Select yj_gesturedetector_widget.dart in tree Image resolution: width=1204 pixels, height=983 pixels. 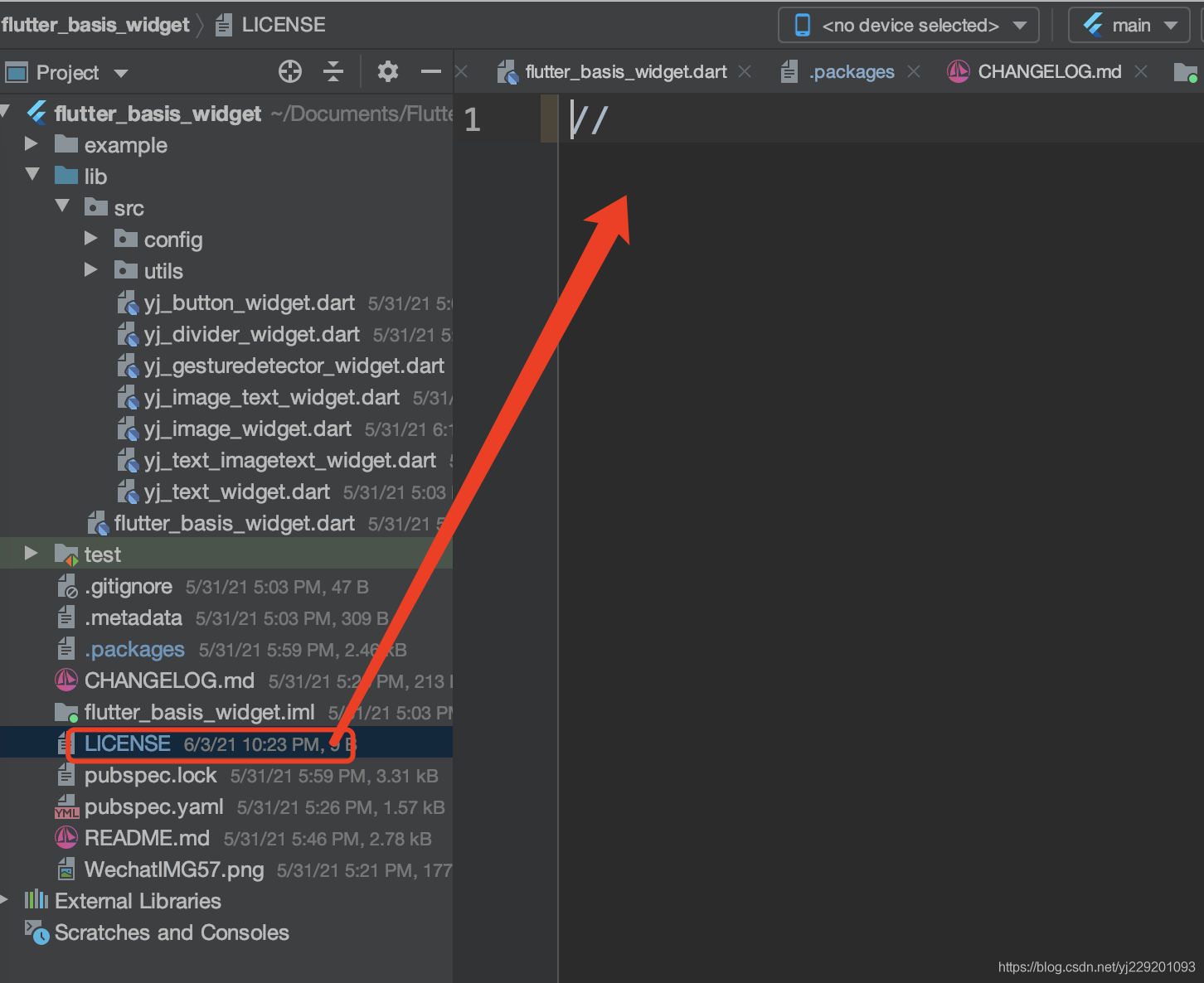294,366
